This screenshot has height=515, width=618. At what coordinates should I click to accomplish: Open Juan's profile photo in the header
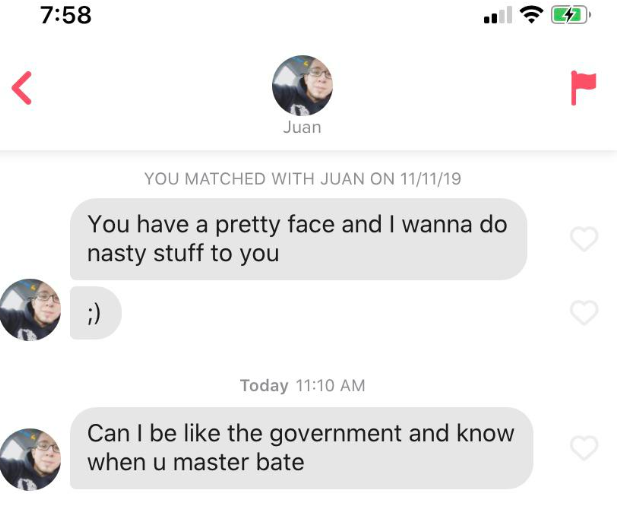coord(302,85)
